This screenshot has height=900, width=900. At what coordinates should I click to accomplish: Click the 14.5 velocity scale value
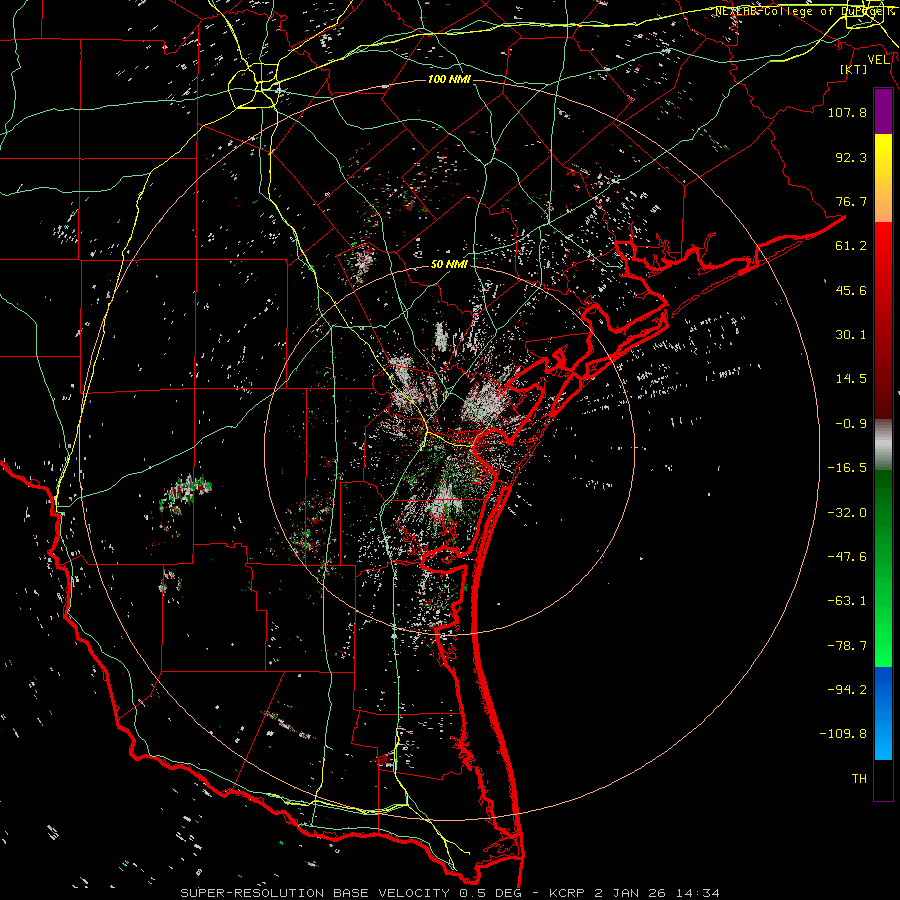[x=851, y=379]
